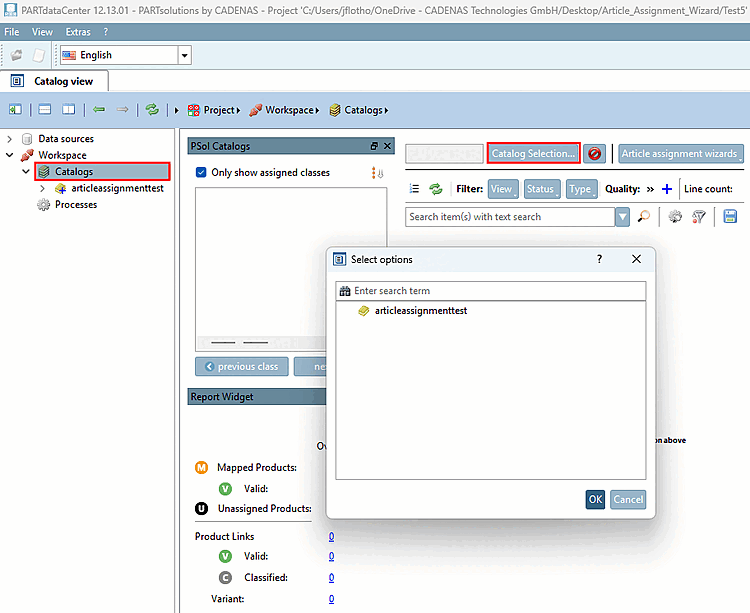Switch to the Catalog view tab

click(55, 81)
